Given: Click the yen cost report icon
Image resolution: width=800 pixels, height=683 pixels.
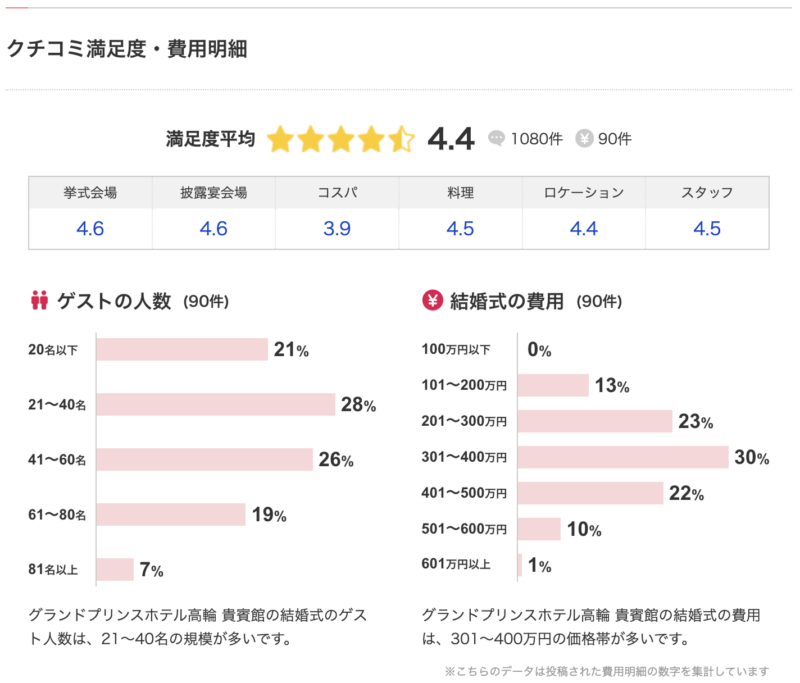Looking at the screenshot, I should (x=584, y=139).
